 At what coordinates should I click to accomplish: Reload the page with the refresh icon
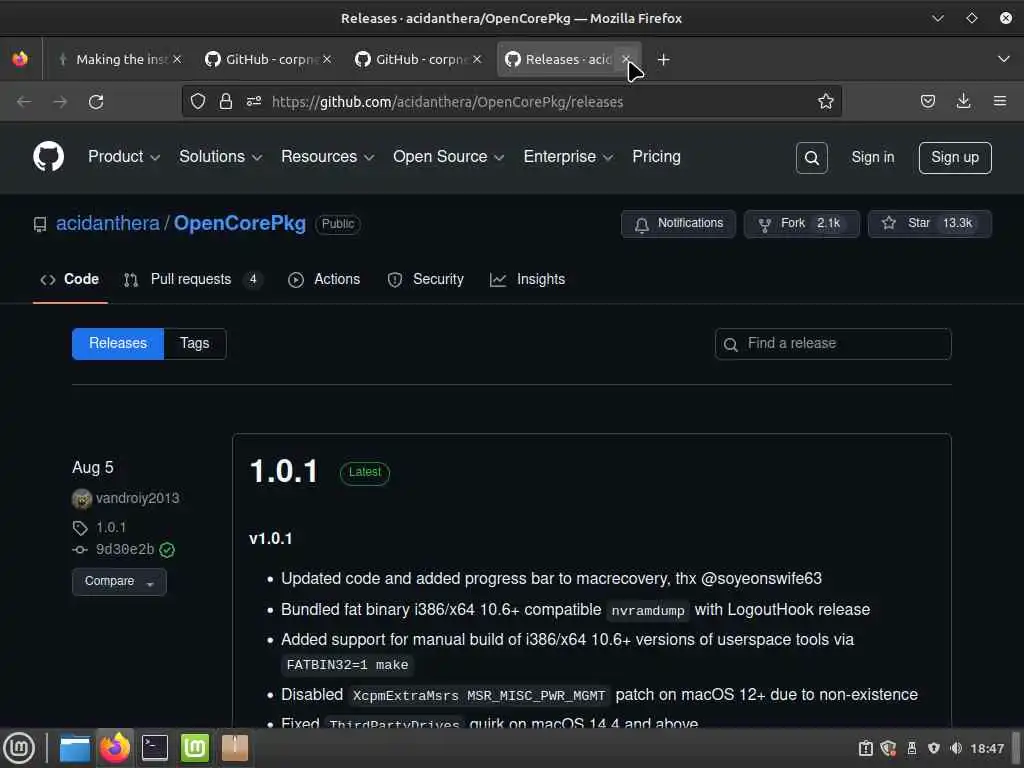pos(96,102)
